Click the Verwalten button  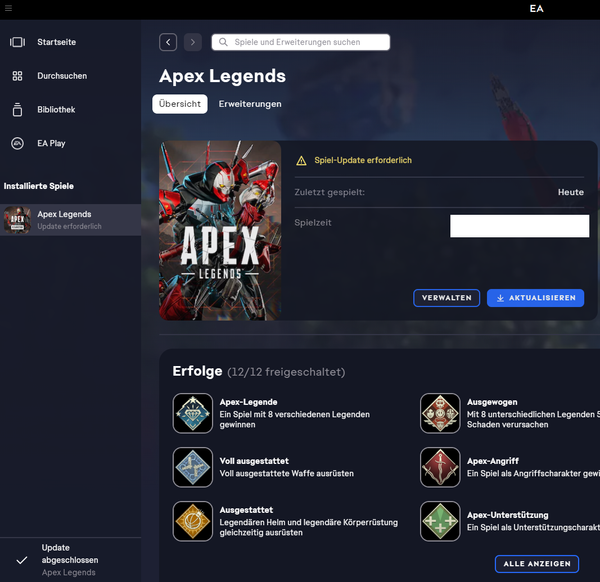tap(447, 298)
